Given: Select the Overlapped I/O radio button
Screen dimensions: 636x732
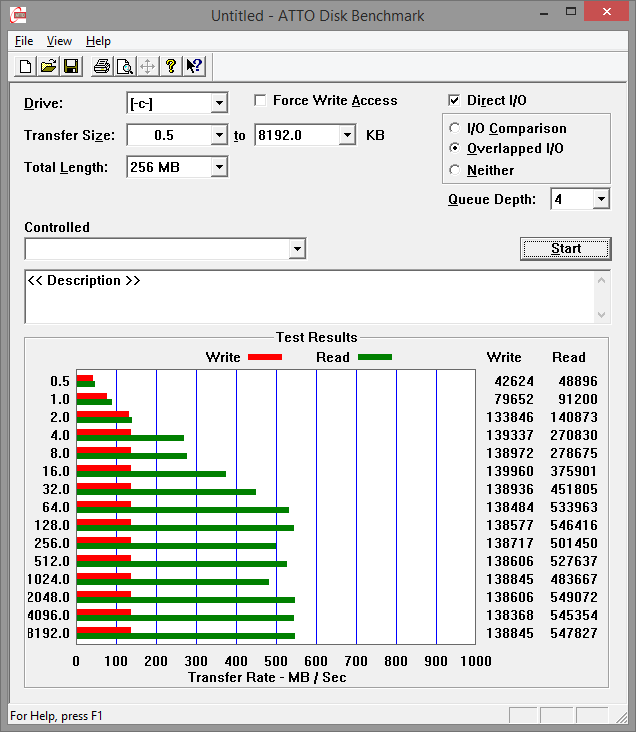Looking at the screenshot, I should click(454, 148).
